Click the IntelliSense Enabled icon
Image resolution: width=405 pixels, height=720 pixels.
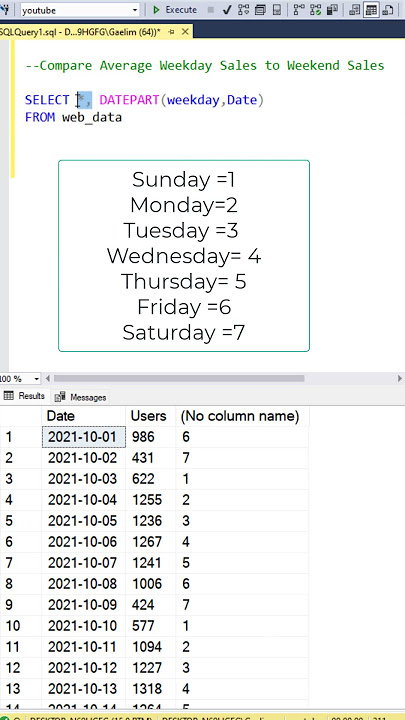[277, 10]
